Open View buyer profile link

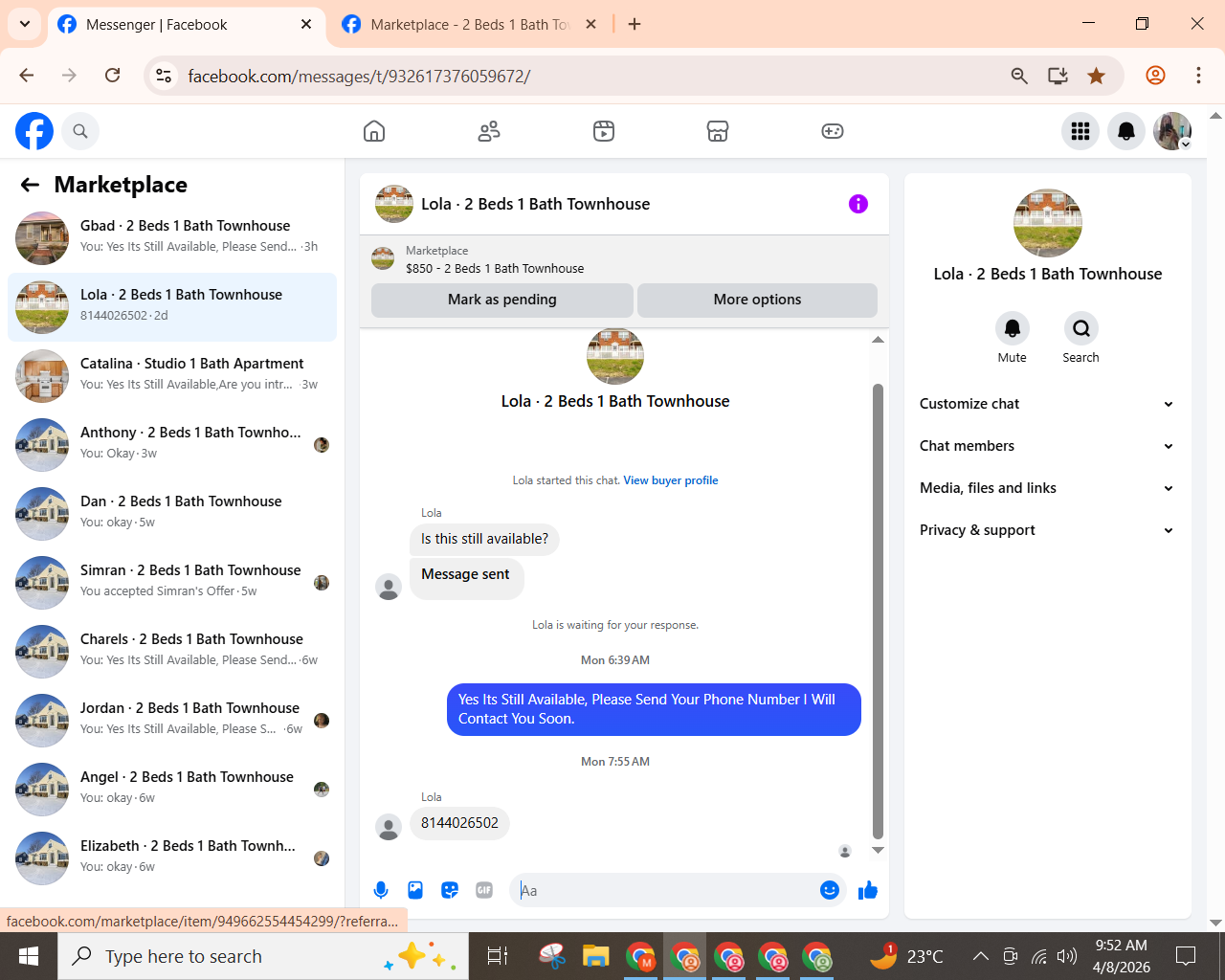coord(671,480)
